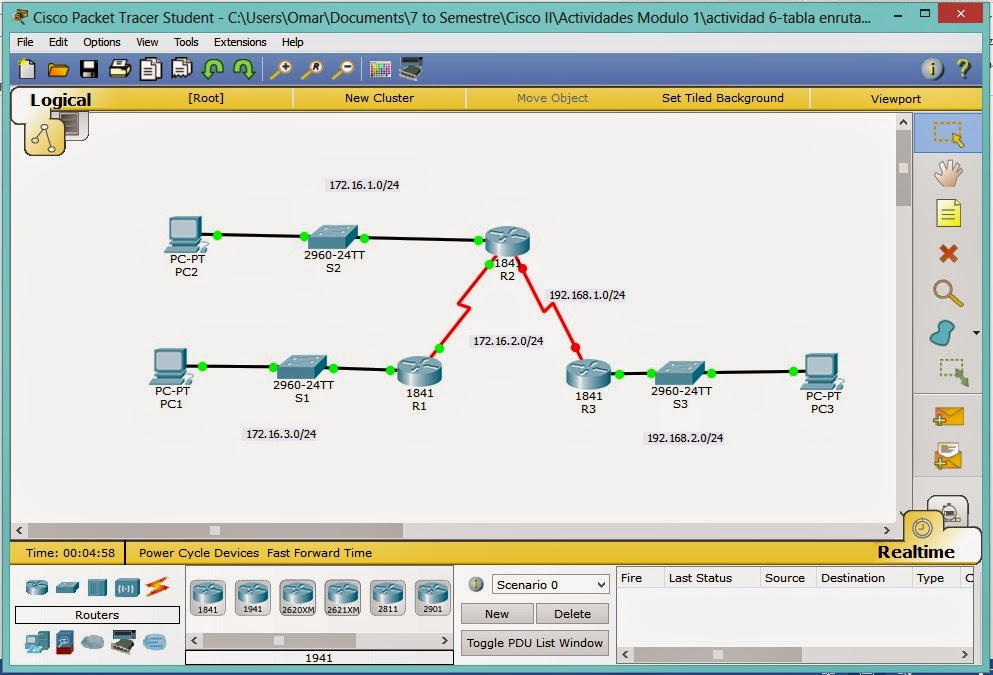Viewport: 993px width, 675px height.
Task: Click the network information 'i' icon
Action: tap(932, 68)
